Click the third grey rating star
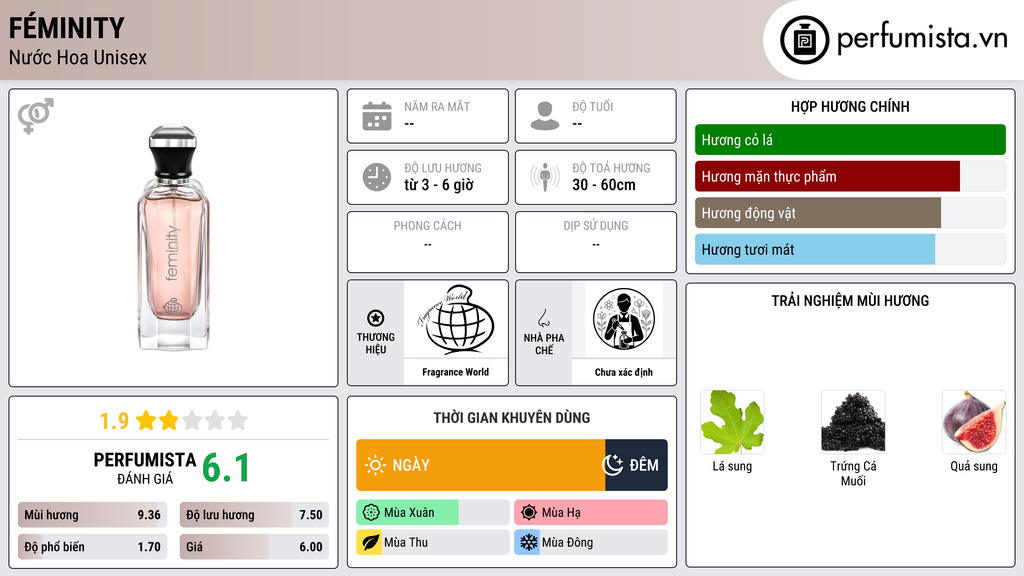The image size is (1024, 576). click(191, 420)
